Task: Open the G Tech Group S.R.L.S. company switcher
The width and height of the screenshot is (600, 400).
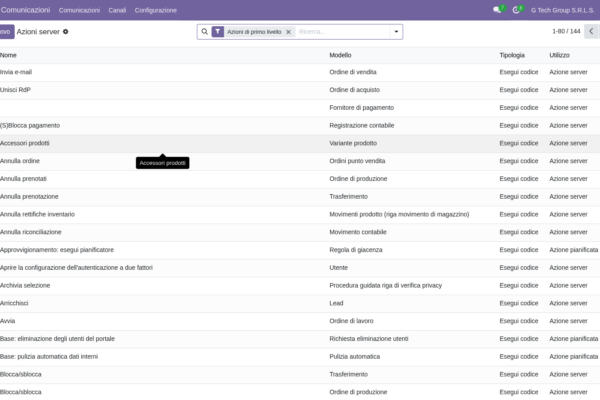Action: point(562,10)
